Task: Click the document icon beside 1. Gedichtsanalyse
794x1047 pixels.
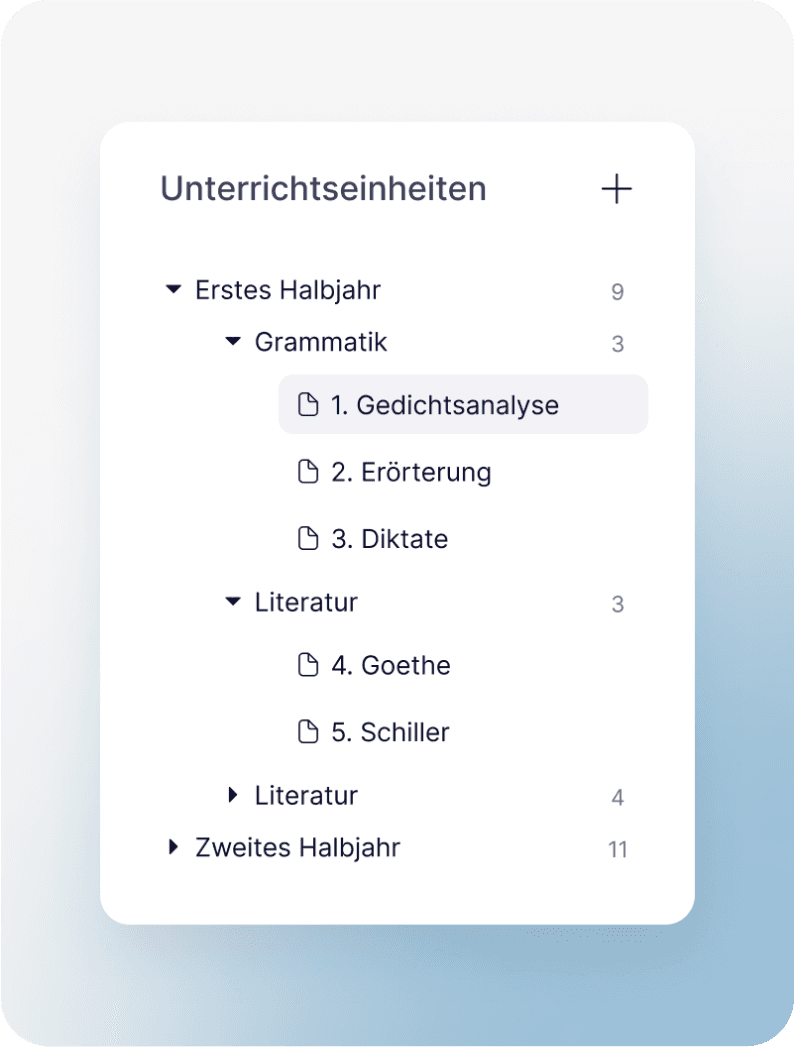Action: [x=309, y=405]
